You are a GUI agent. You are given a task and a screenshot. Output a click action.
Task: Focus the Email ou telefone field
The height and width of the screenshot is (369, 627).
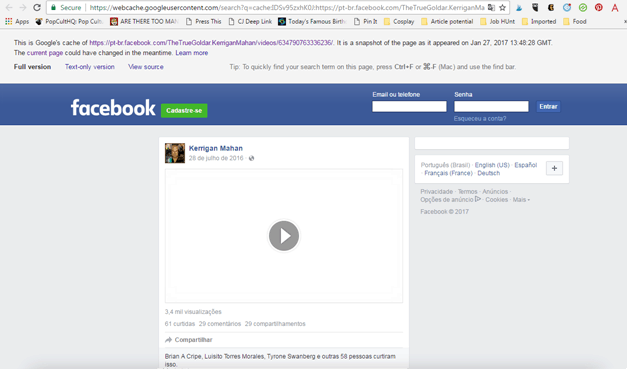pos(409,106)
